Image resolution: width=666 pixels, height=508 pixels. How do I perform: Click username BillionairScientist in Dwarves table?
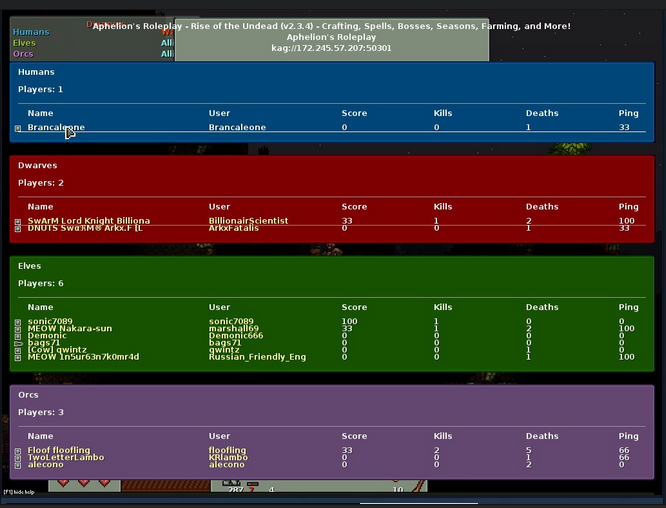pos(248,220)
